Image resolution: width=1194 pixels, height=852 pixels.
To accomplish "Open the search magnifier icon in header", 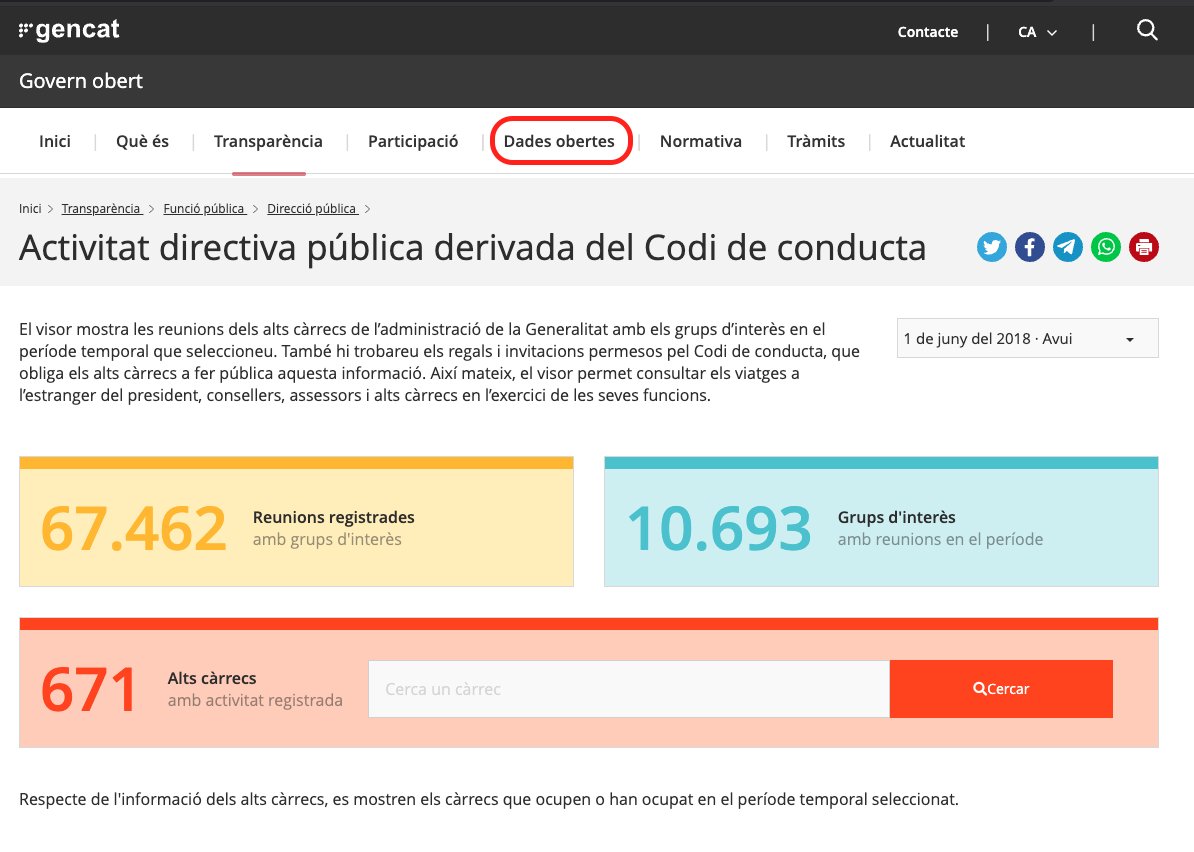I will 1147,30.
